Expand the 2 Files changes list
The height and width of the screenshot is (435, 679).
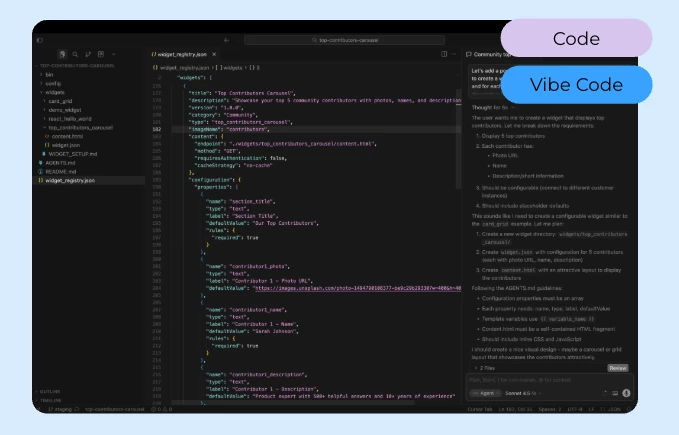pos(485,368)
